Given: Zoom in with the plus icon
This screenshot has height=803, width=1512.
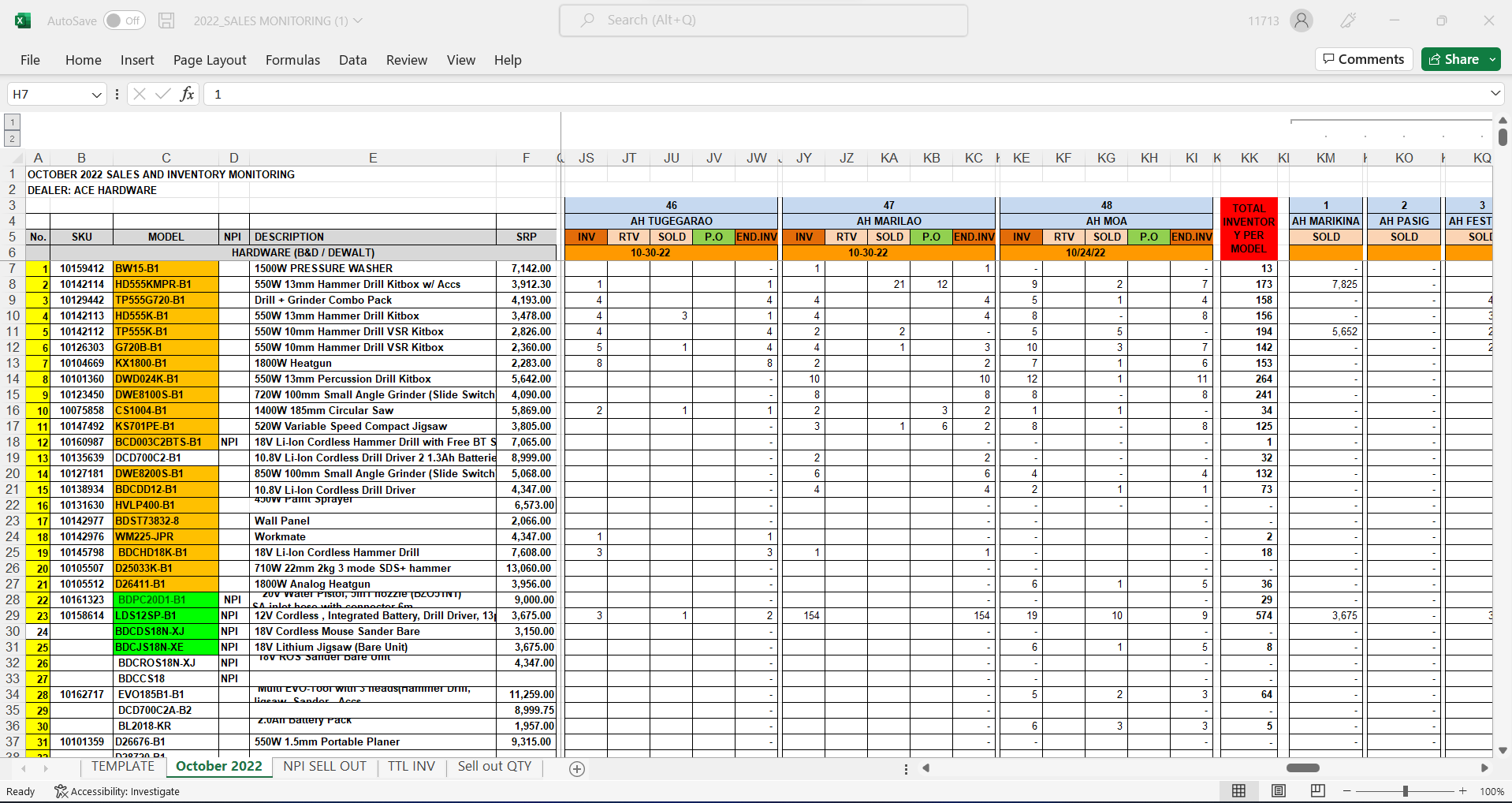Looking at the screenshot, I should (x=1463, y=791).
